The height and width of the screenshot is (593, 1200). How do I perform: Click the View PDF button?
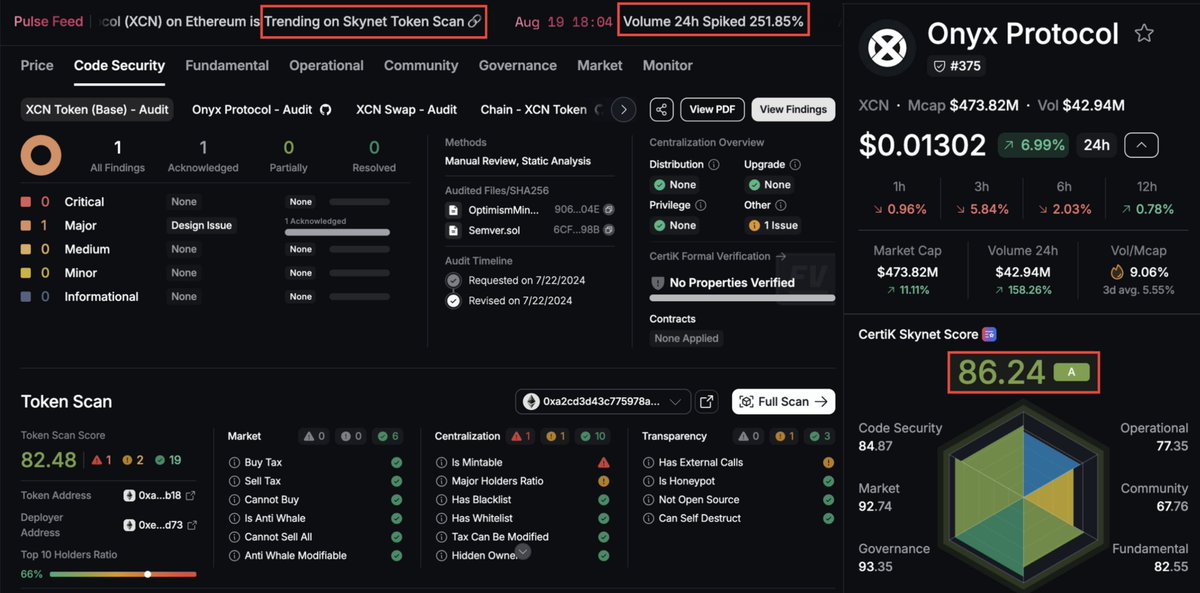point(712,109)
